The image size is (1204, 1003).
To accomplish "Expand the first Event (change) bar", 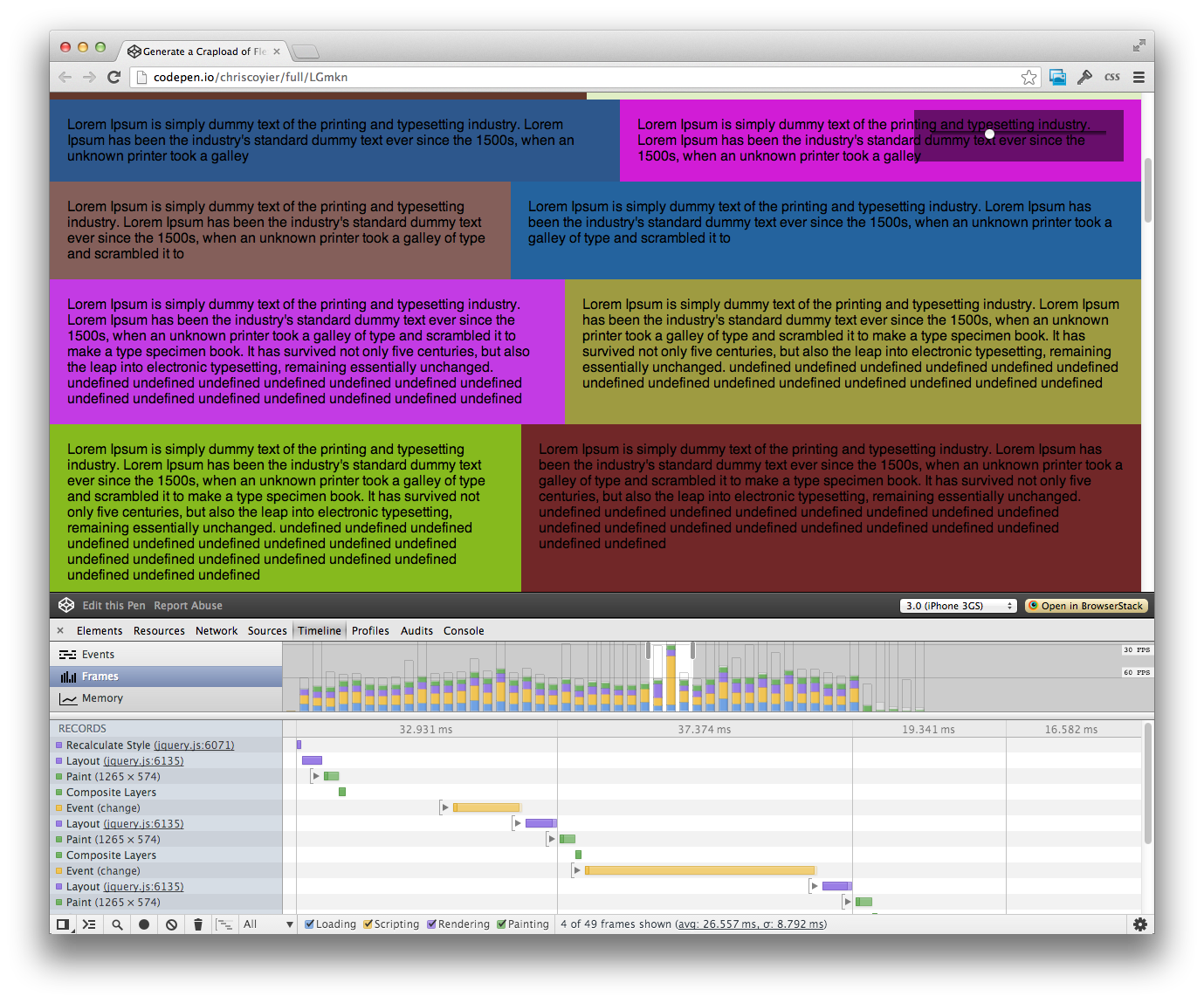I will [x=445, y=807].
